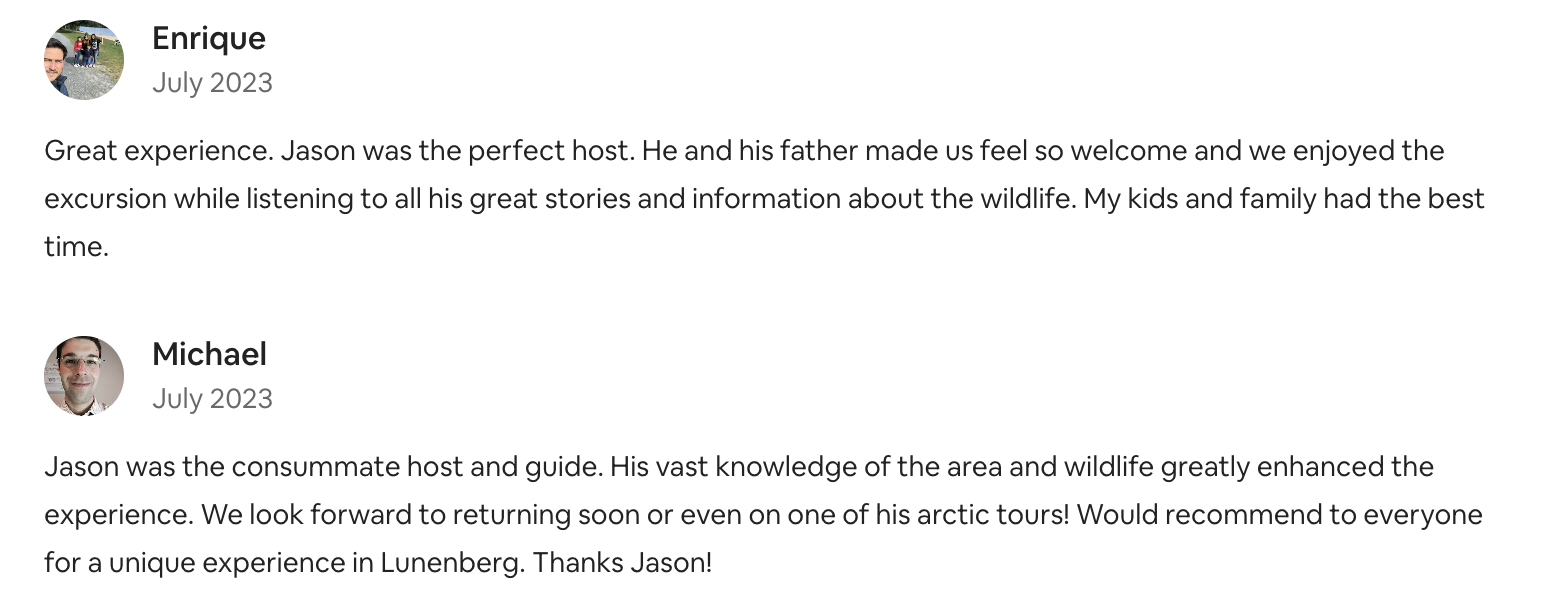Open Enrique's profile photo

click(84, 60)
